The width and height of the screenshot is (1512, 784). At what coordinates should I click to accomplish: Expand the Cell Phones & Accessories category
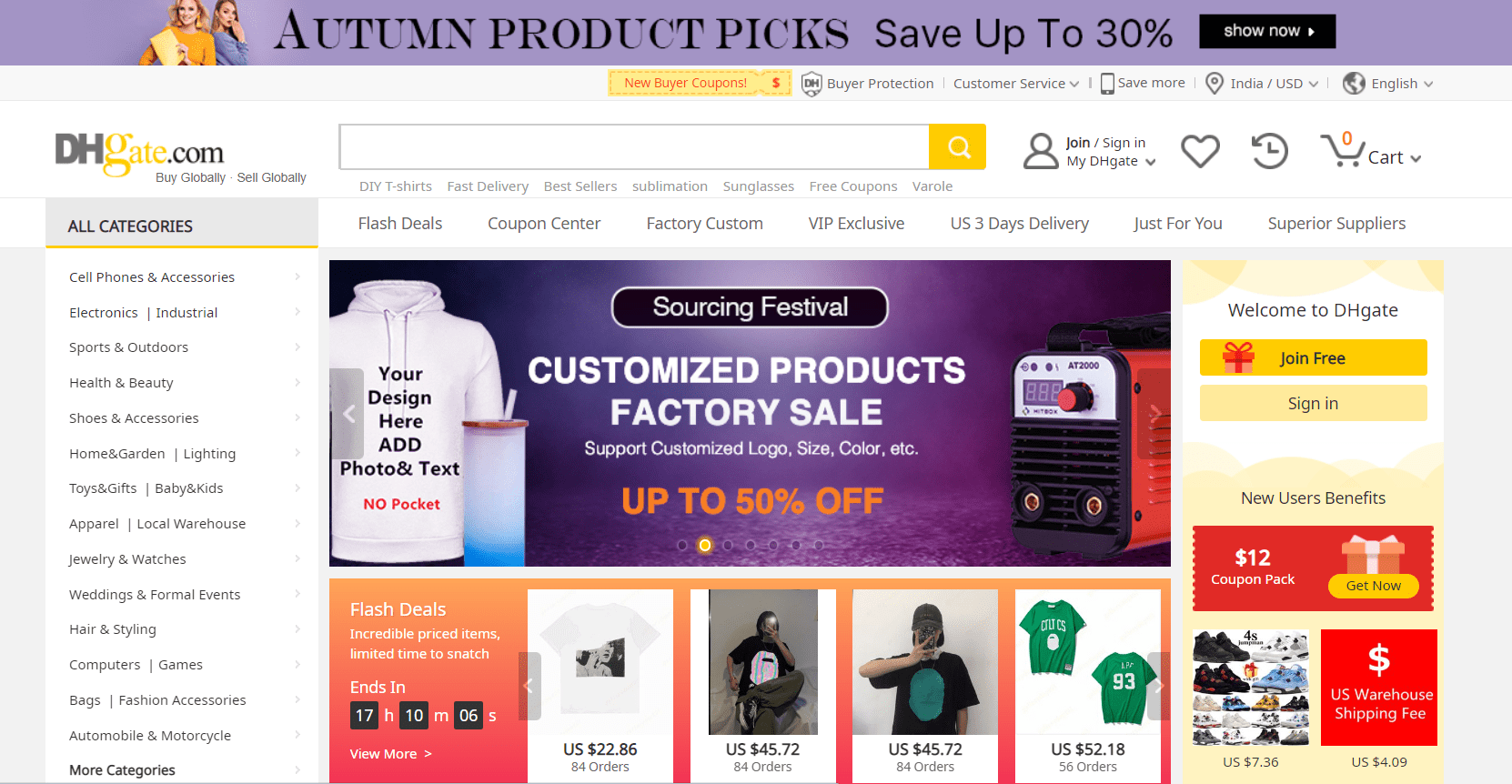(185, 276)
